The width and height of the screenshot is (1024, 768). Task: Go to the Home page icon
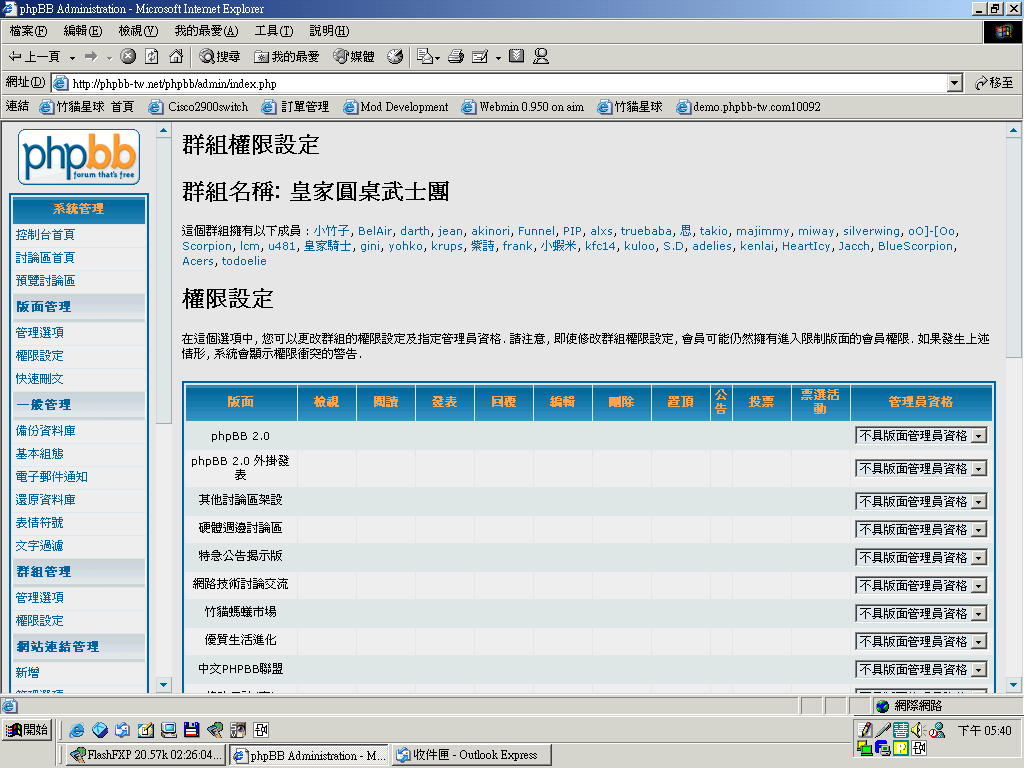click(176, 57)
